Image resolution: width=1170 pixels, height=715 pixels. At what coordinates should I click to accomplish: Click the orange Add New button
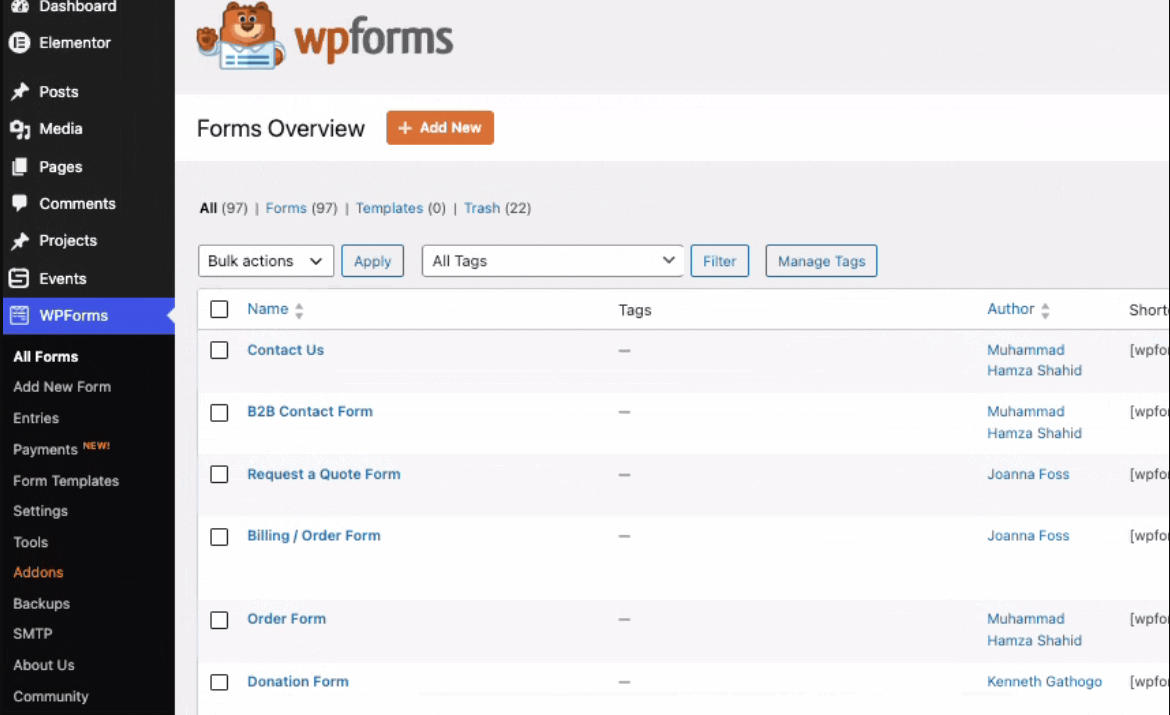click(439, 128)
